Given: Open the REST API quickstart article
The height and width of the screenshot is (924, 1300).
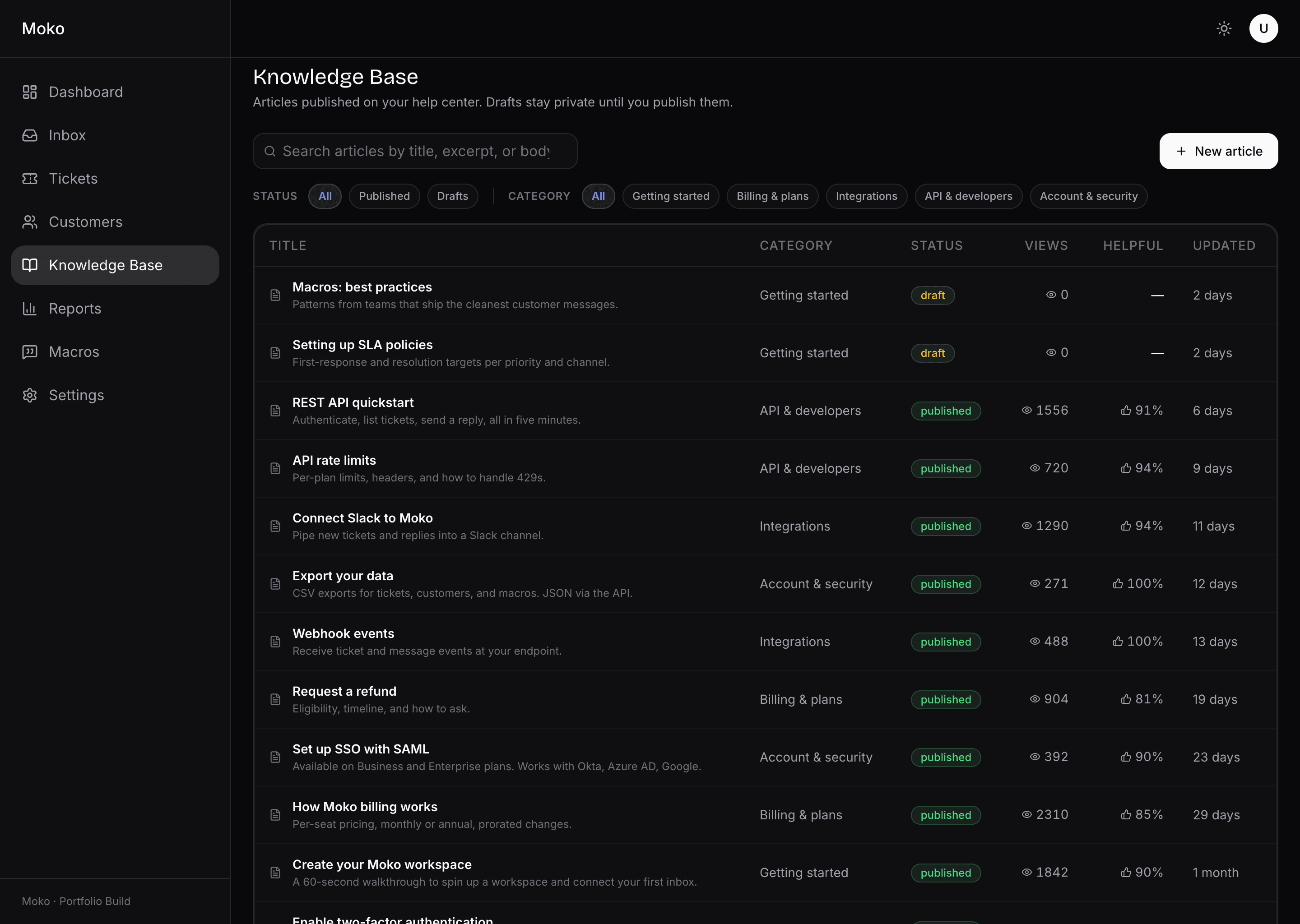Looking at the screenshot, I should (x=353, y=402).
